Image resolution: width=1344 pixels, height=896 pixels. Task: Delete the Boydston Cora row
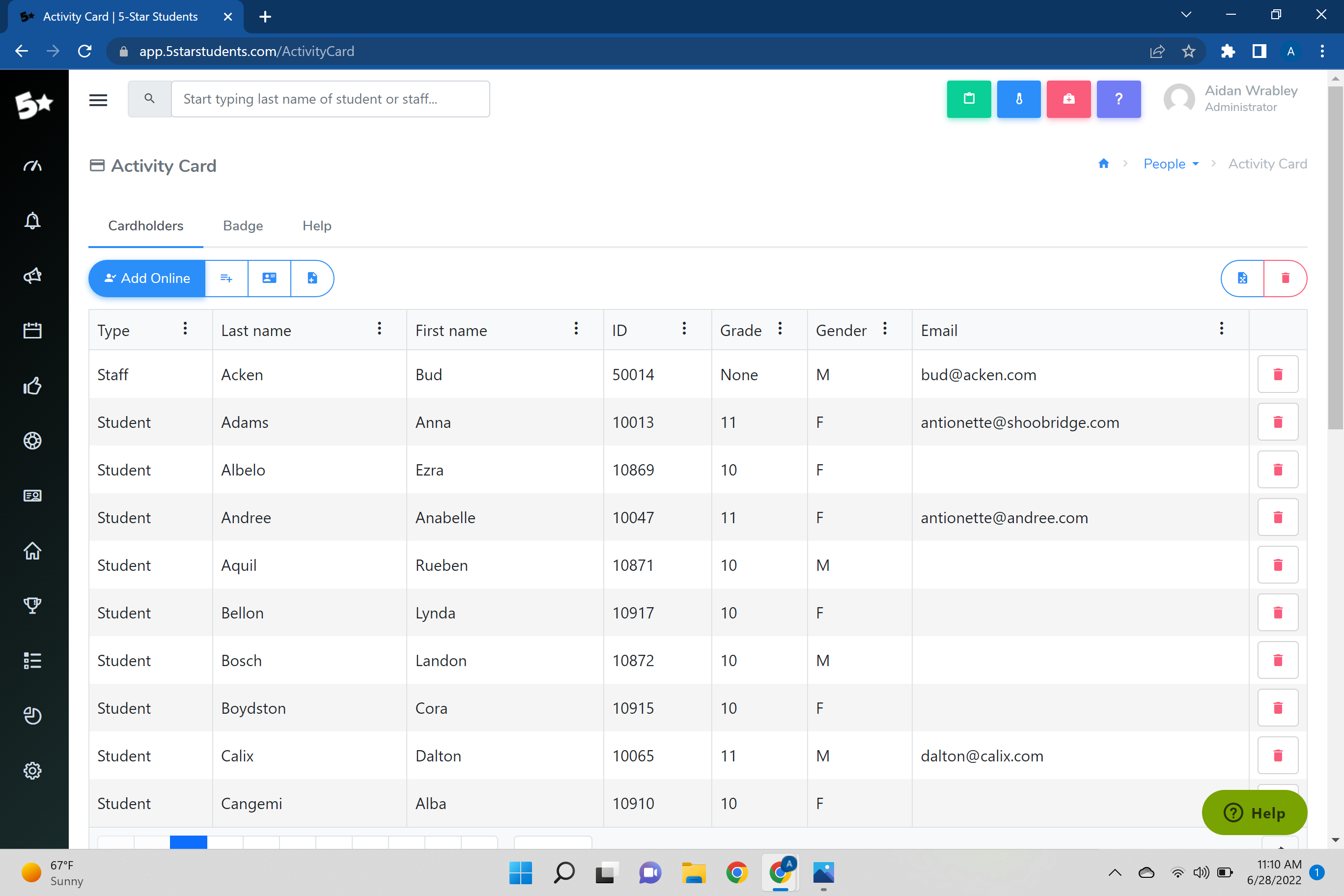click(x=1278, y=708)
